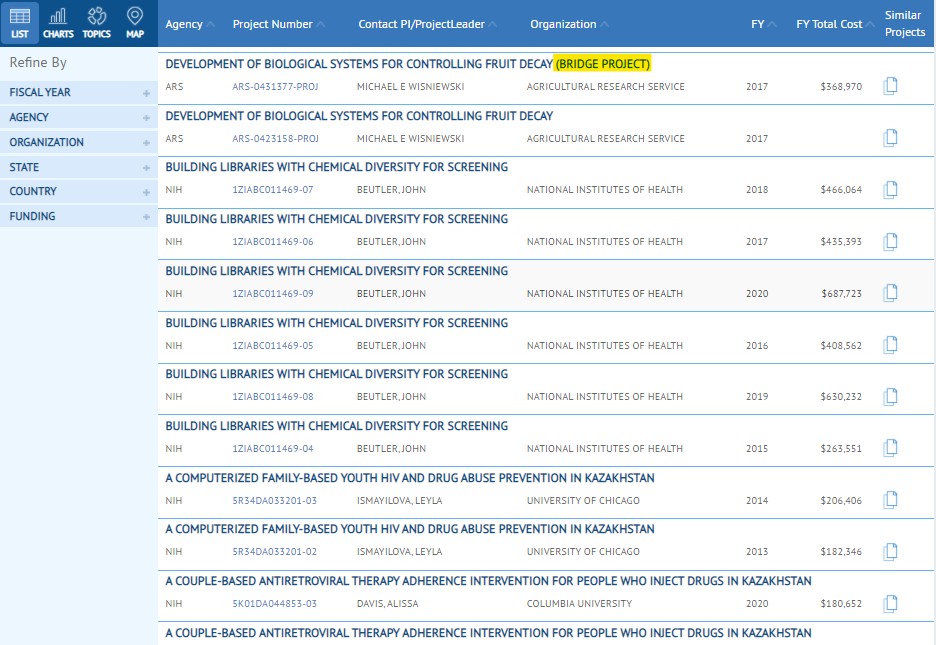Open project number 1ZIABC011469-08

click(273, 397)
